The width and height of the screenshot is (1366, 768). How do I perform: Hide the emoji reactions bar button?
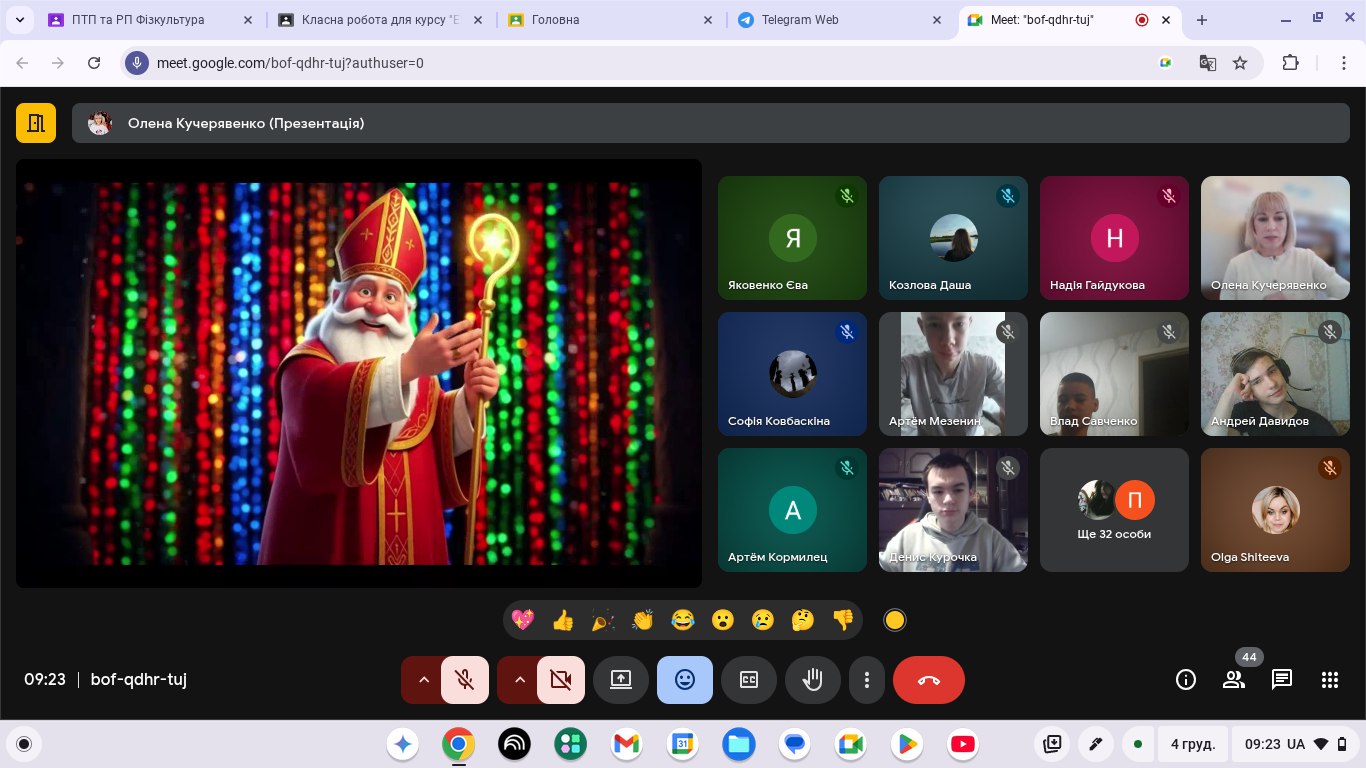(685, 680)
